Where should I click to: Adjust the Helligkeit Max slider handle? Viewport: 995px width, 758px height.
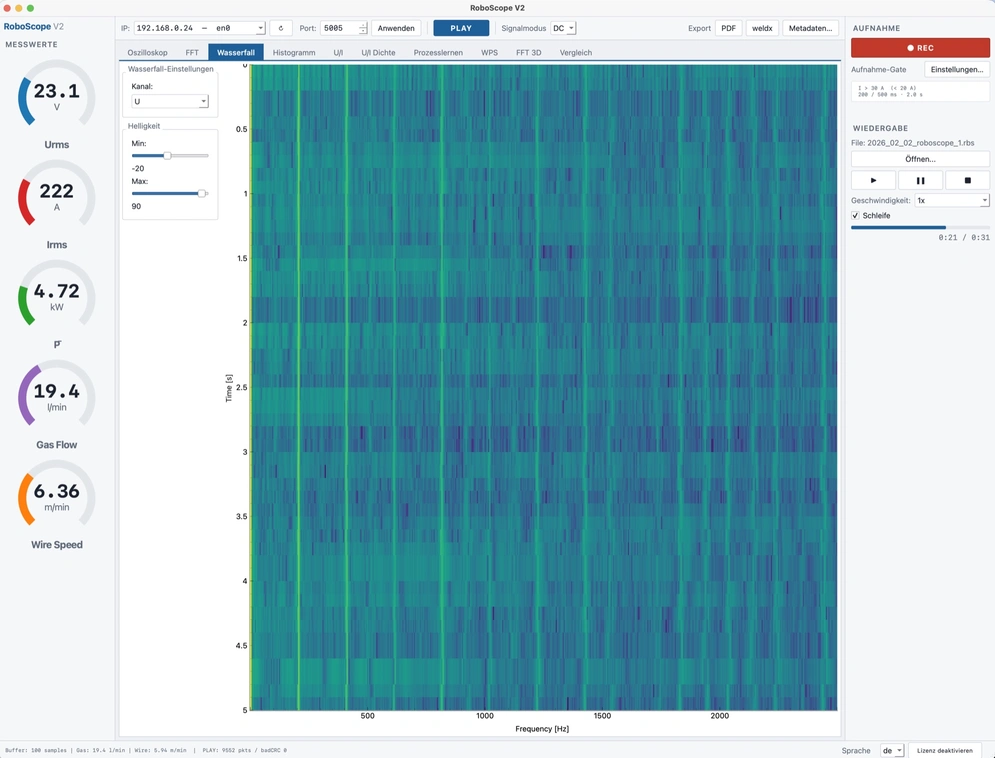[202, 193]
